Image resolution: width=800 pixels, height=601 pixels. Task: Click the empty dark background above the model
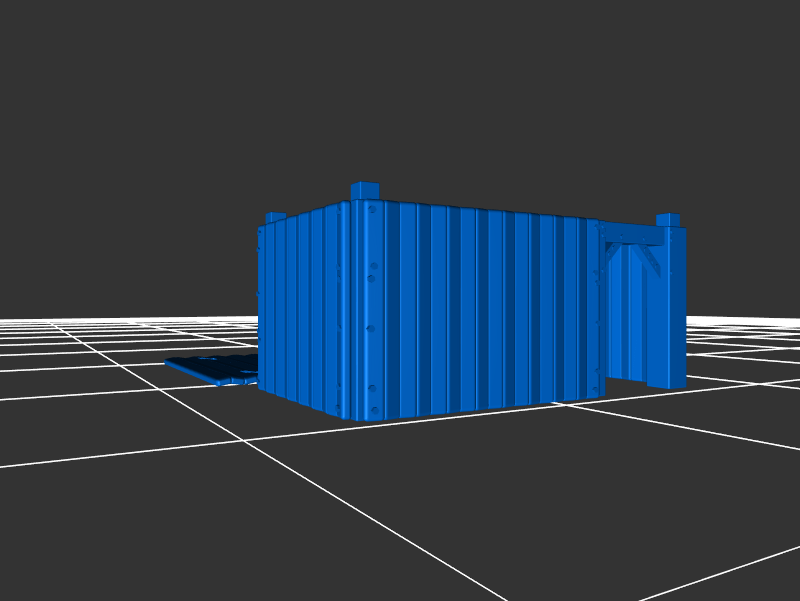coord(400,90)
